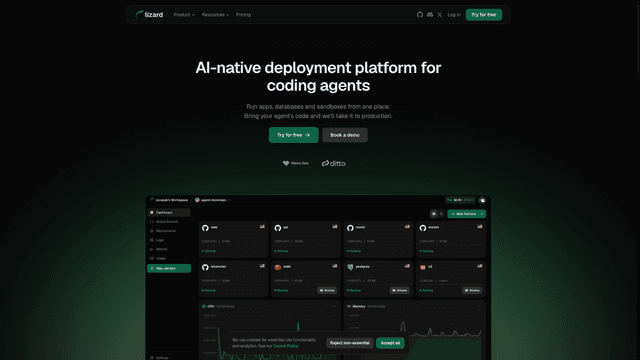Screen dimensions: 640x360
Task: Expand the Memory chart panel chevron
Action: tap(479, 307)
